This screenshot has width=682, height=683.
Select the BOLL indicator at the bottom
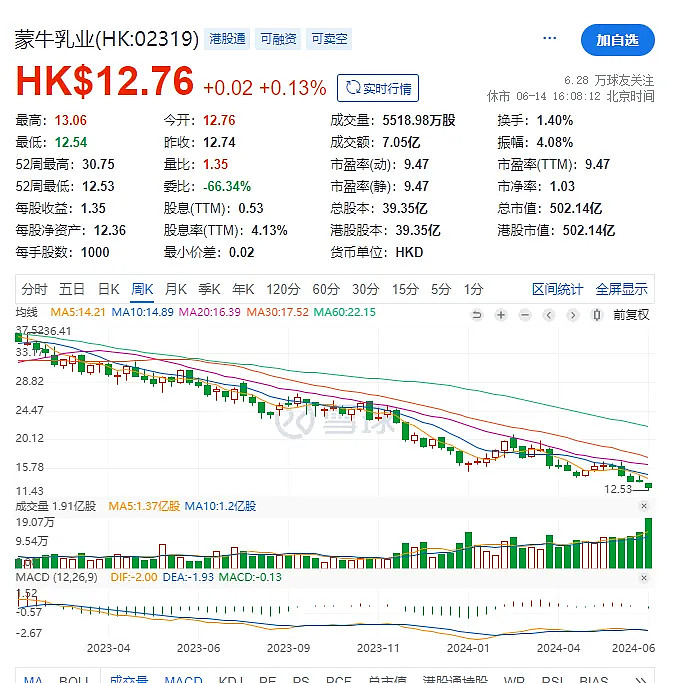click(74, 680)
